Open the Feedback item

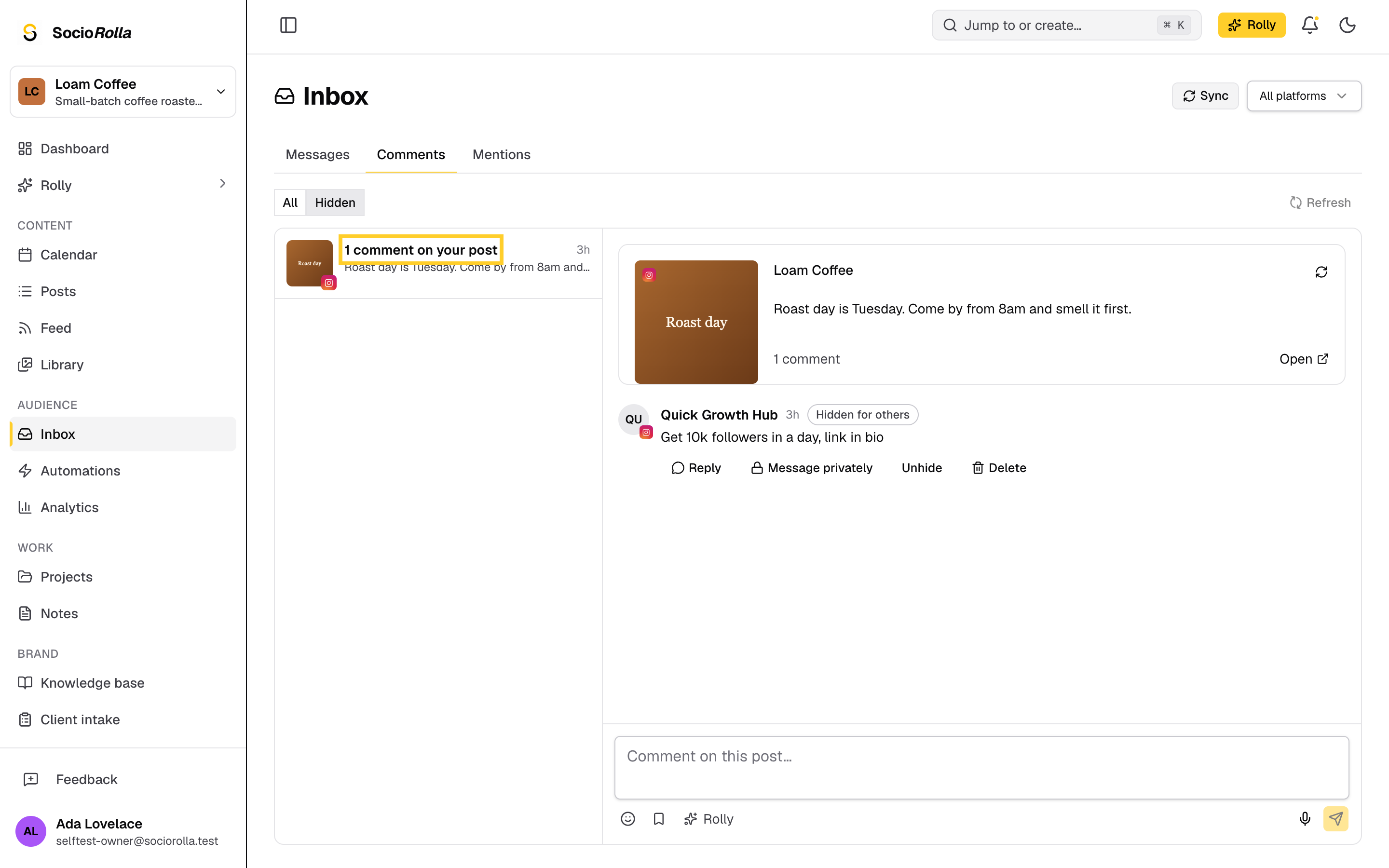pyautogui.click(x=123, y=780)
